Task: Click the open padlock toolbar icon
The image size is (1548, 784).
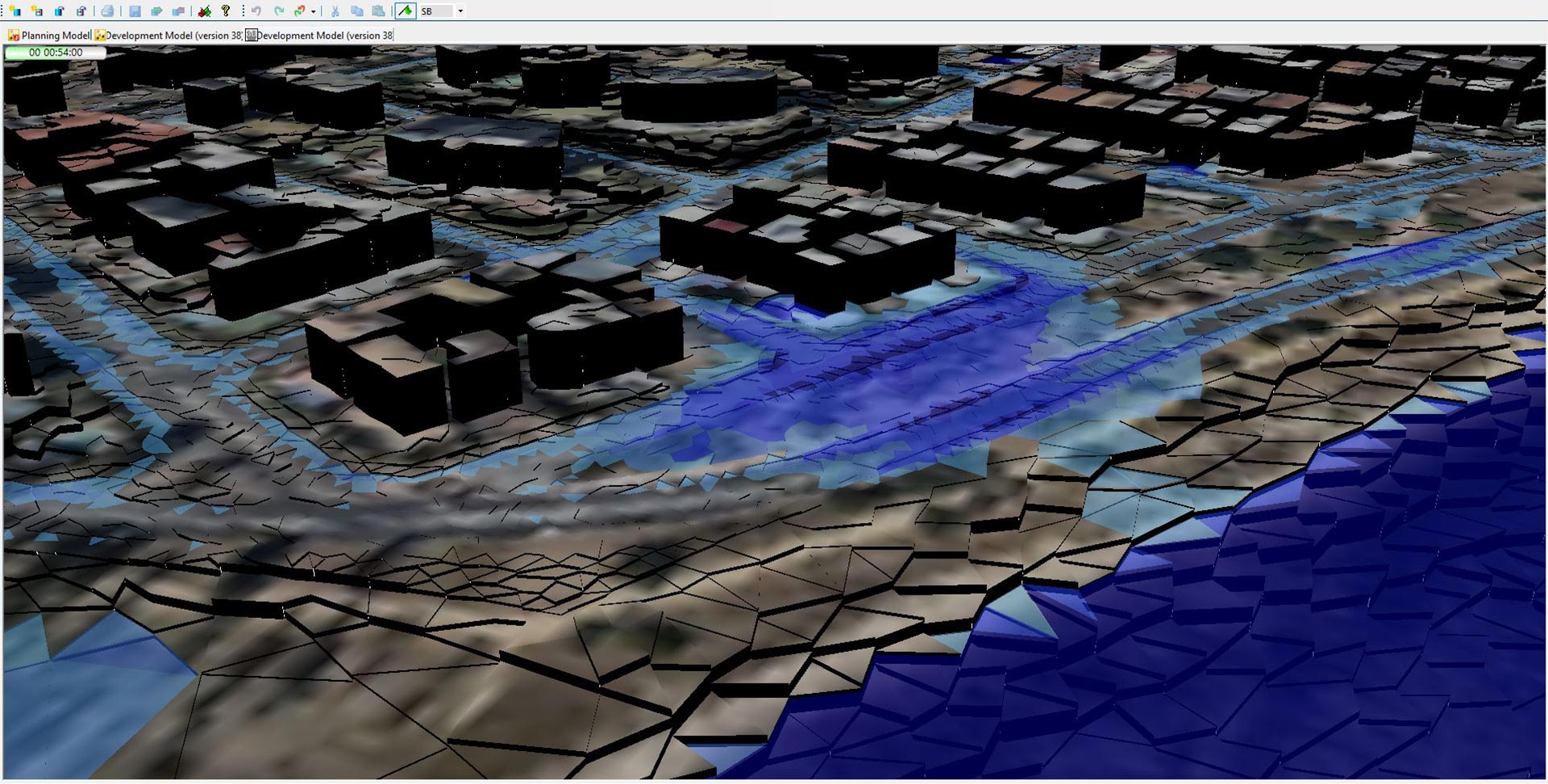Action: coord(60,11)
